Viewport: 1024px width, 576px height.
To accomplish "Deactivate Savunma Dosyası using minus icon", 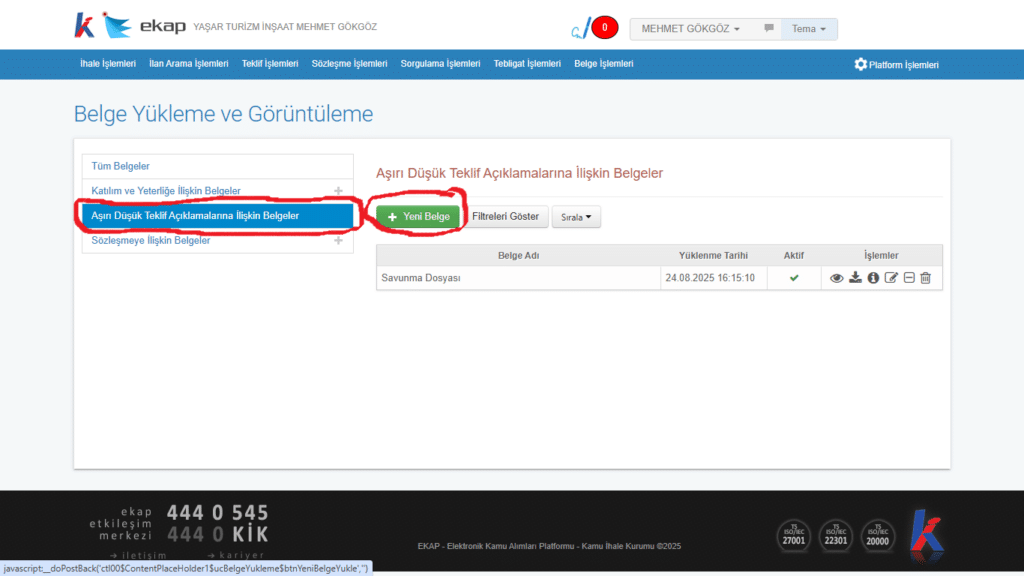I will [908, 278].
